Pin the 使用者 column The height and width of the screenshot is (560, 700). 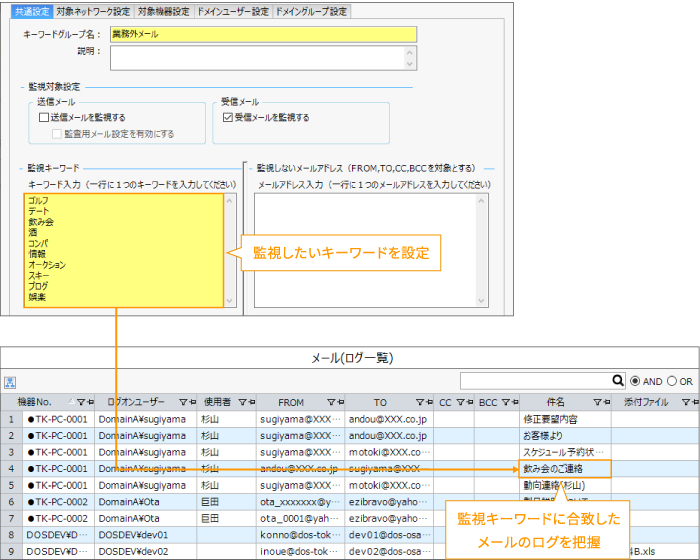coord(252,402)
